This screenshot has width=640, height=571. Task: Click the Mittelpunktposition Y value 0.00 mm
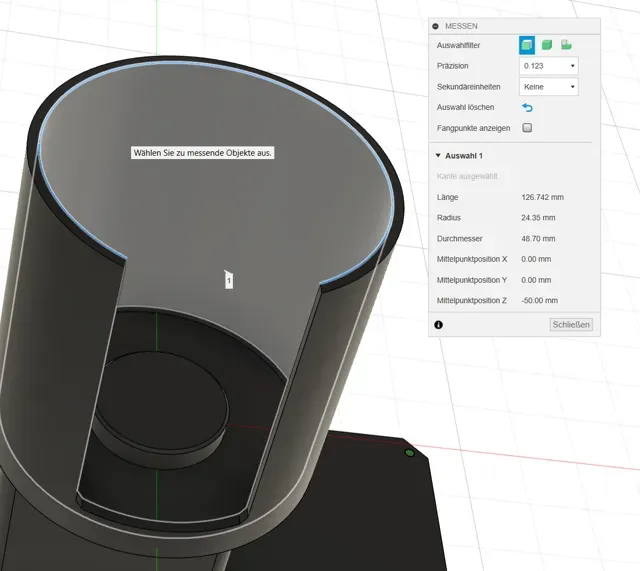[x=536, y=280]
